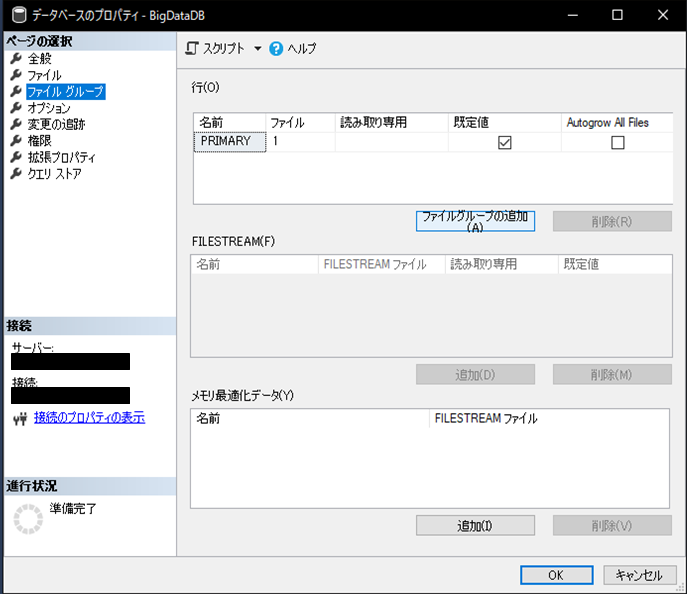Viewport: 687px width, 594px height.
Task: Close the database properties dialog
Action: pyautogui.click(x=663, y=15)
